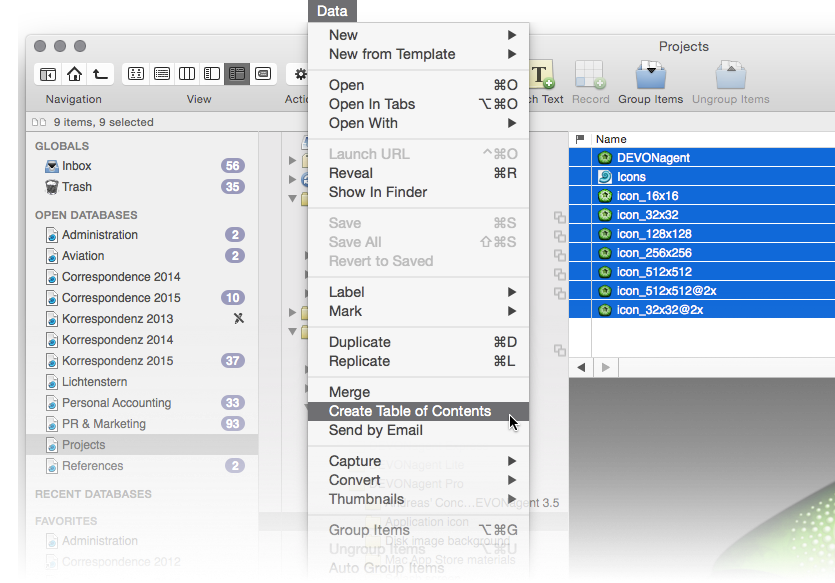Image resolution: width=835 pixels, height=583 pixels.
Task: Choose Show In Finder
Action: 419,192
